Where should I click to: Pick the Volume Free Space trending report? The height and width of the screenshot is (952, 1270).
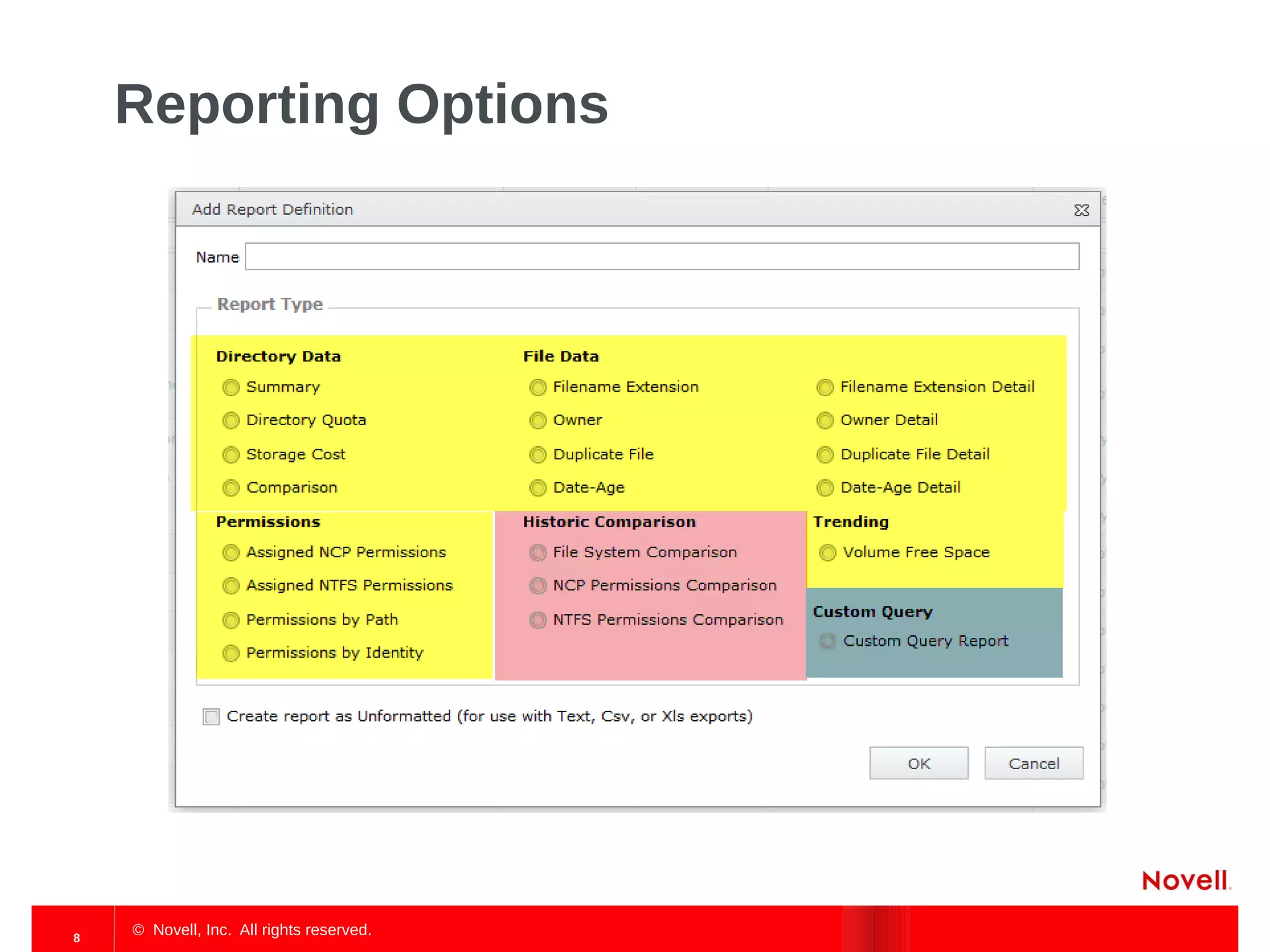pos(827,553)
